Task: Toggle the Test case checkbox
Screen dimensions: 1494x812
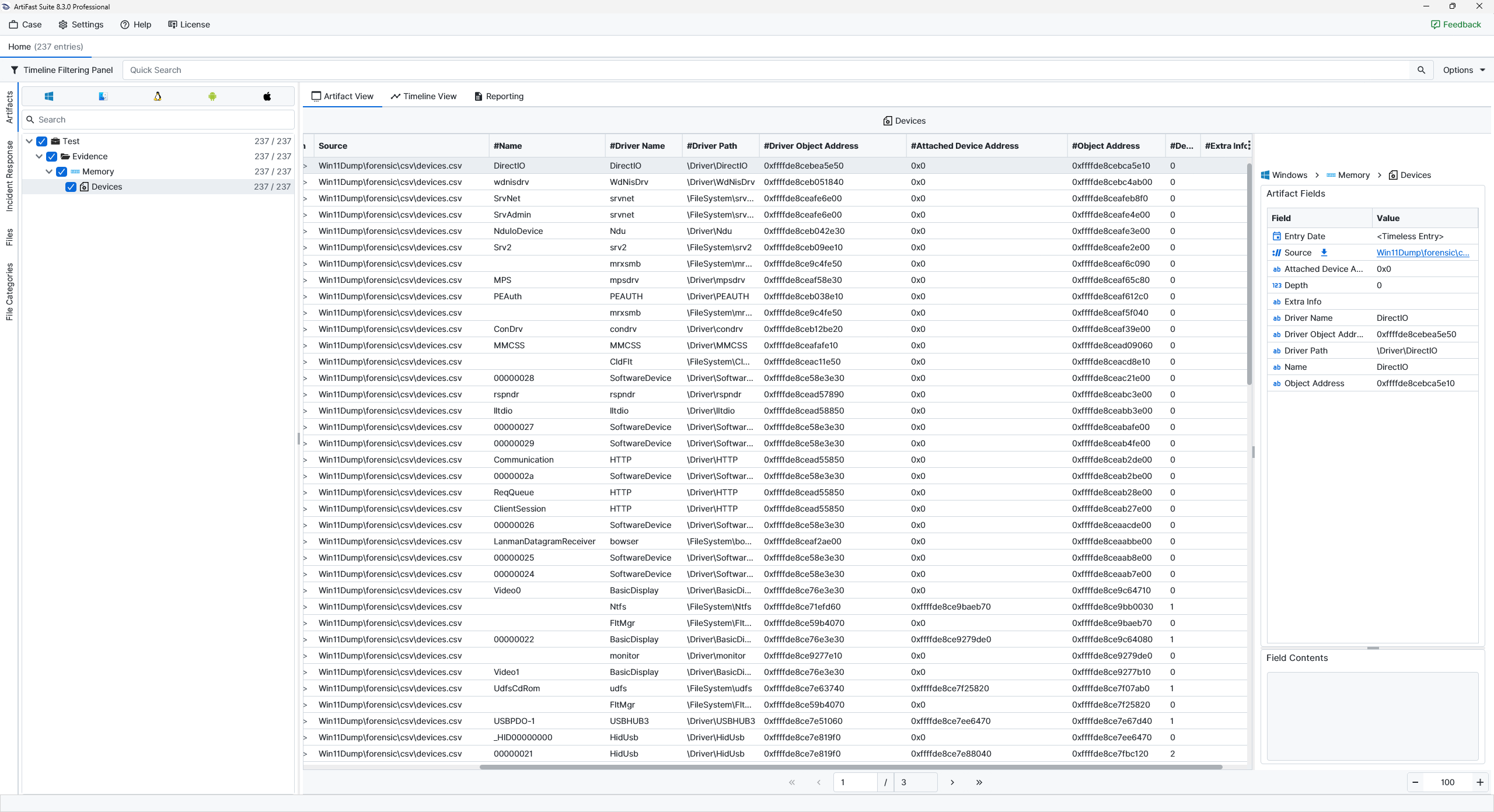Action: (x=42, y=141)
